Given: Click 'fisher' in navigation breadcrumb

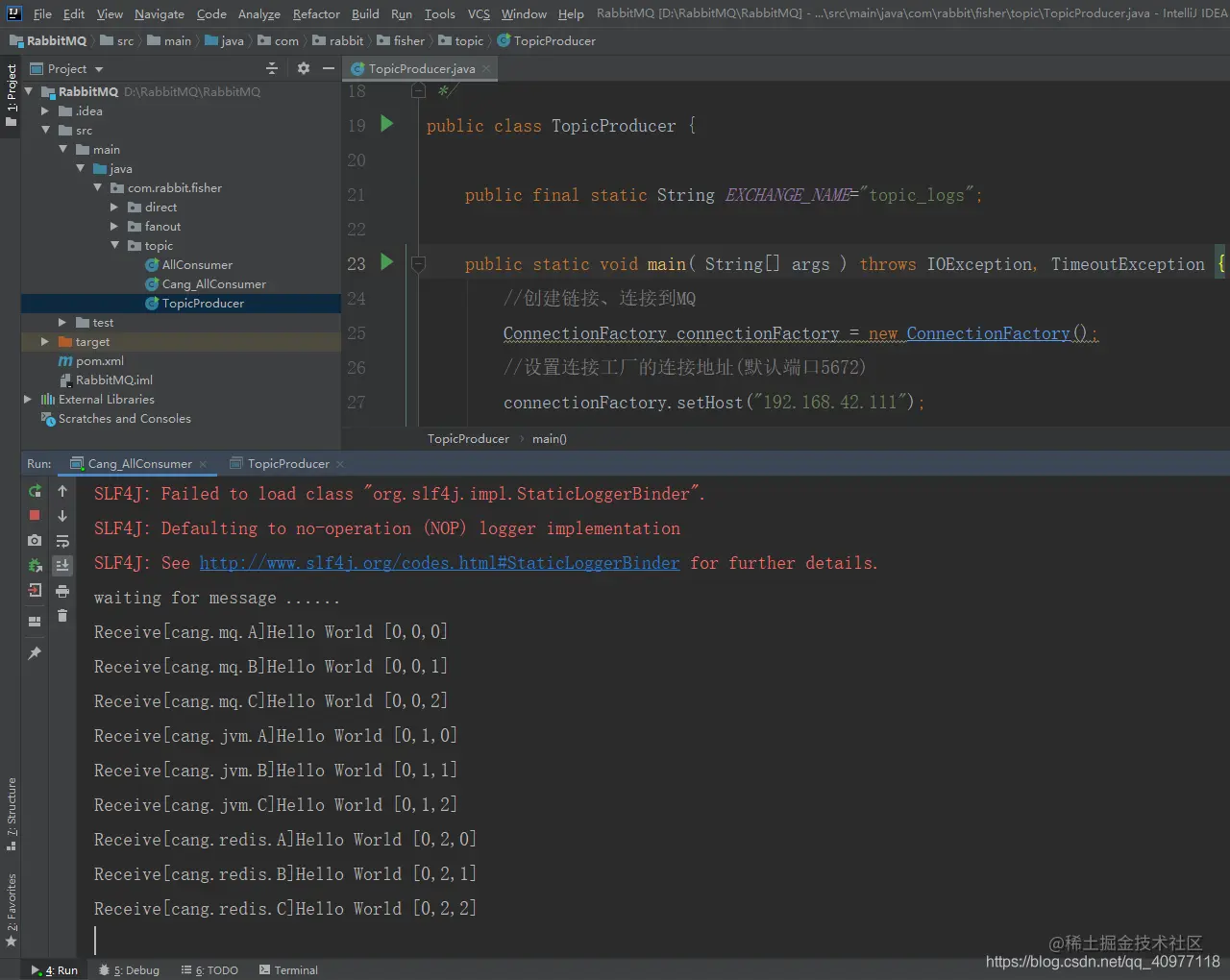Looking at the screenshot, I should [400, 41].
